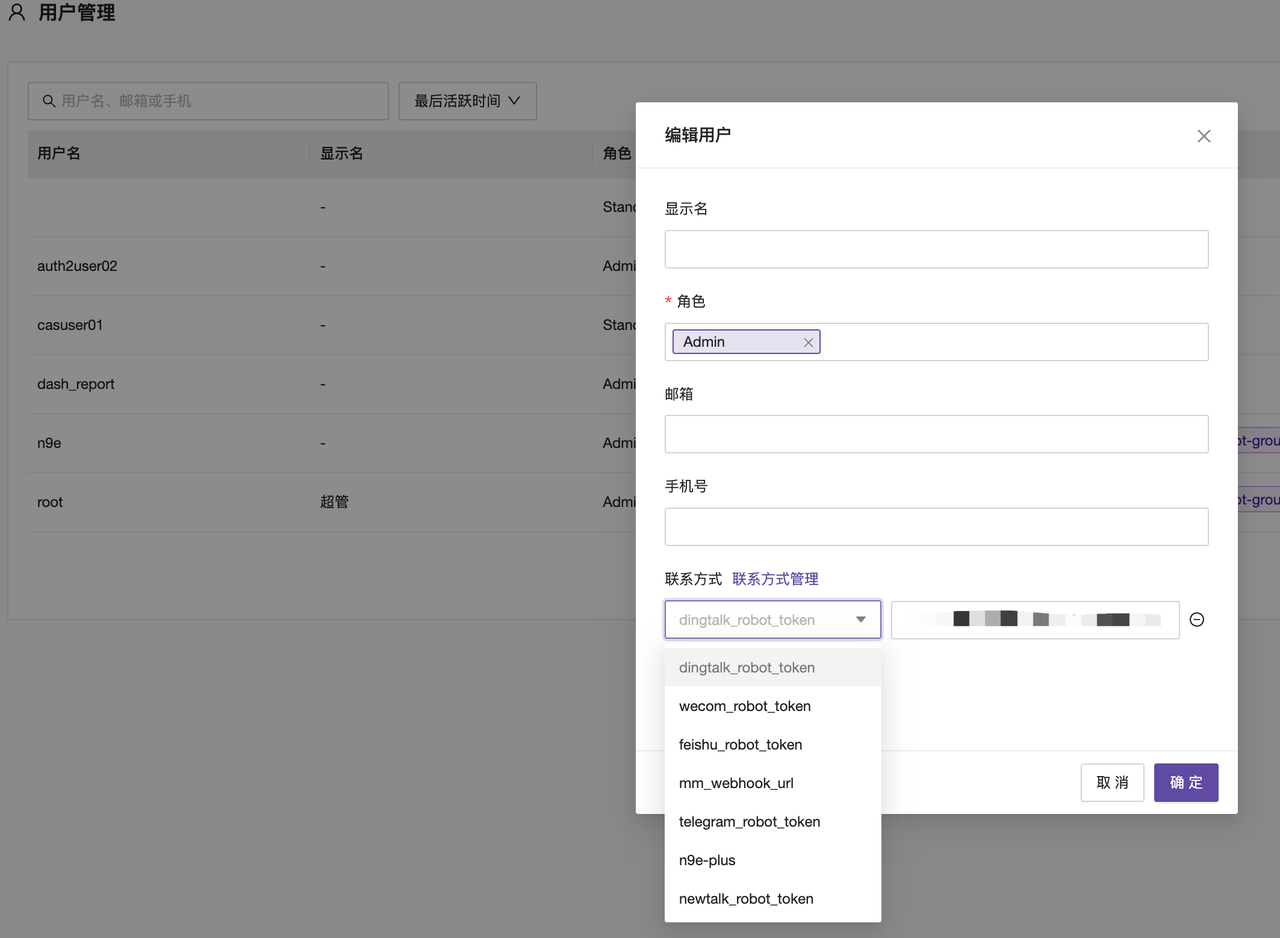
Task: Click into the 邮箱 input field
Action: pos(936,434)
